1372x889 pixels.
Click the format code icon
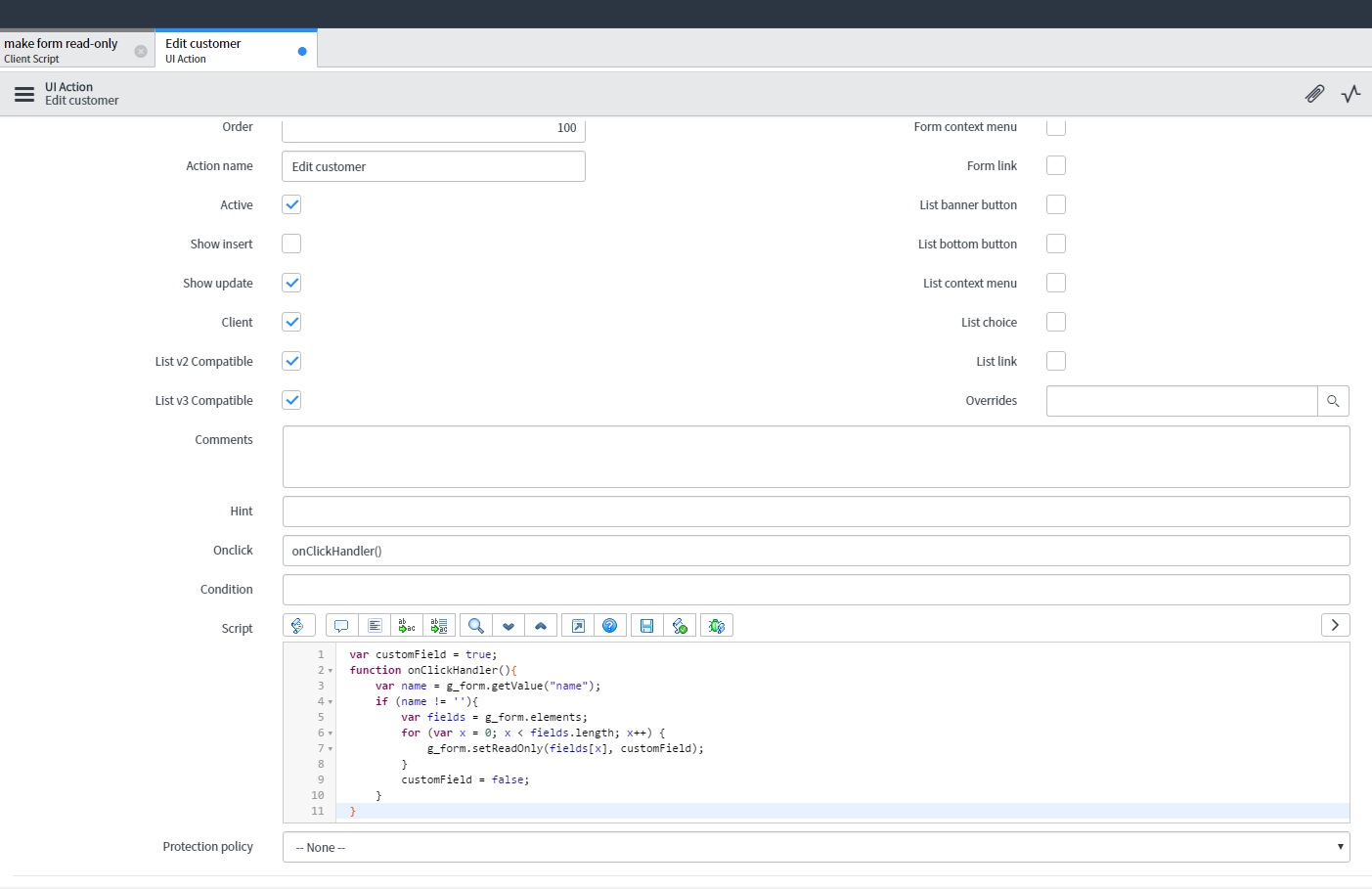(375, 626)
